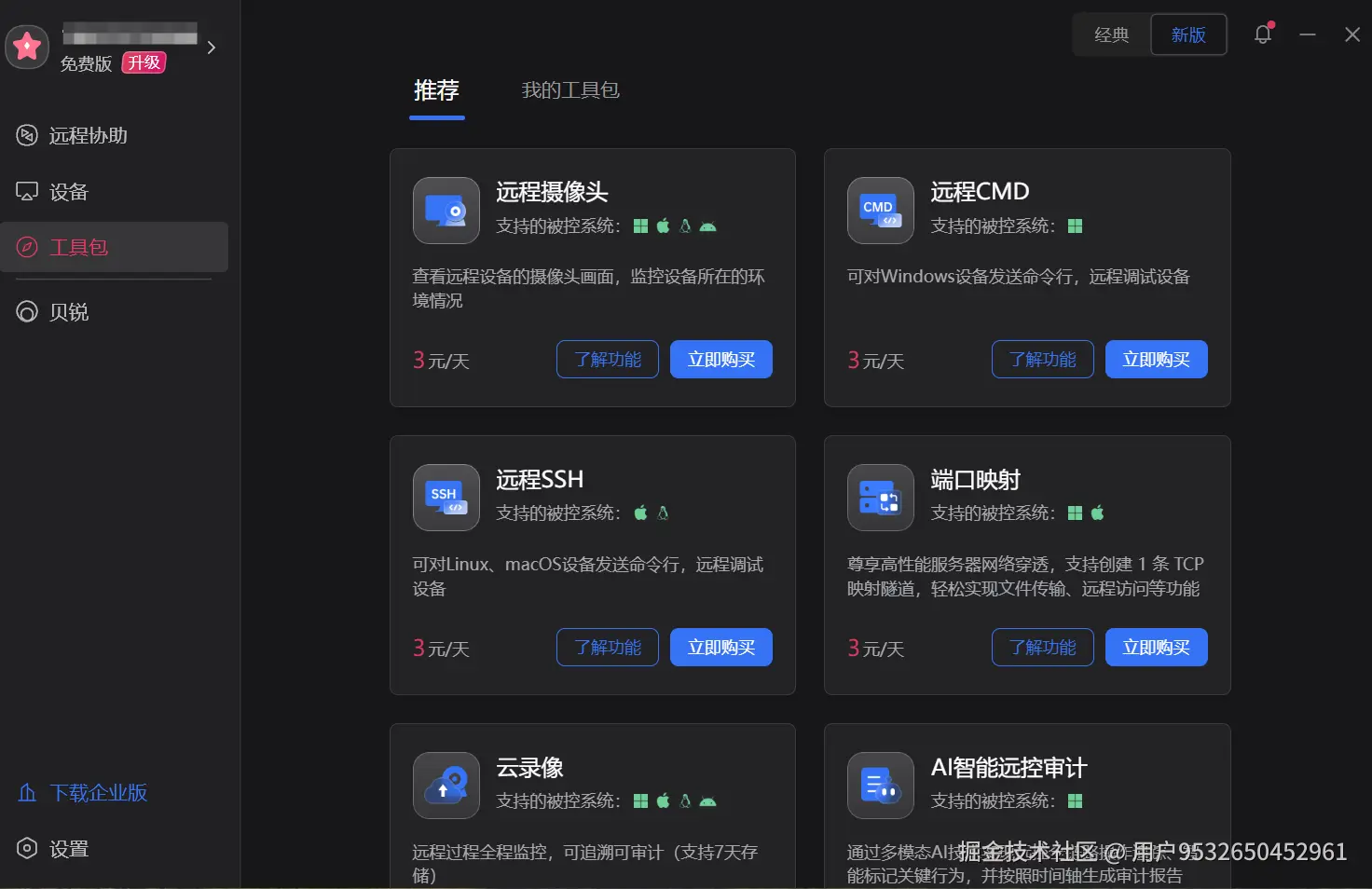
Task: Click the 设备 monitor sidebar icon
Action: tap(27, 192)
